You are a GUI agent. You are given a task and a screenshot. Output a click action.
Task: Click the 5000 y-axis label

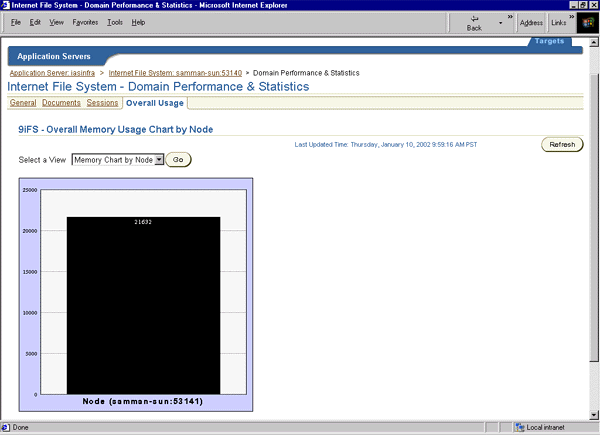[x=31, y=354]
